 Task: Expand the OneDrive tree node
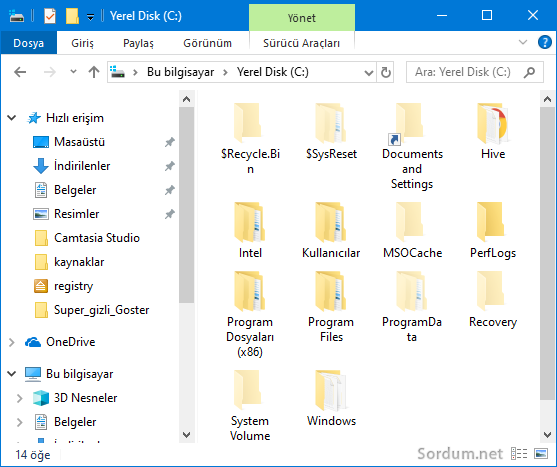[12, 342]
